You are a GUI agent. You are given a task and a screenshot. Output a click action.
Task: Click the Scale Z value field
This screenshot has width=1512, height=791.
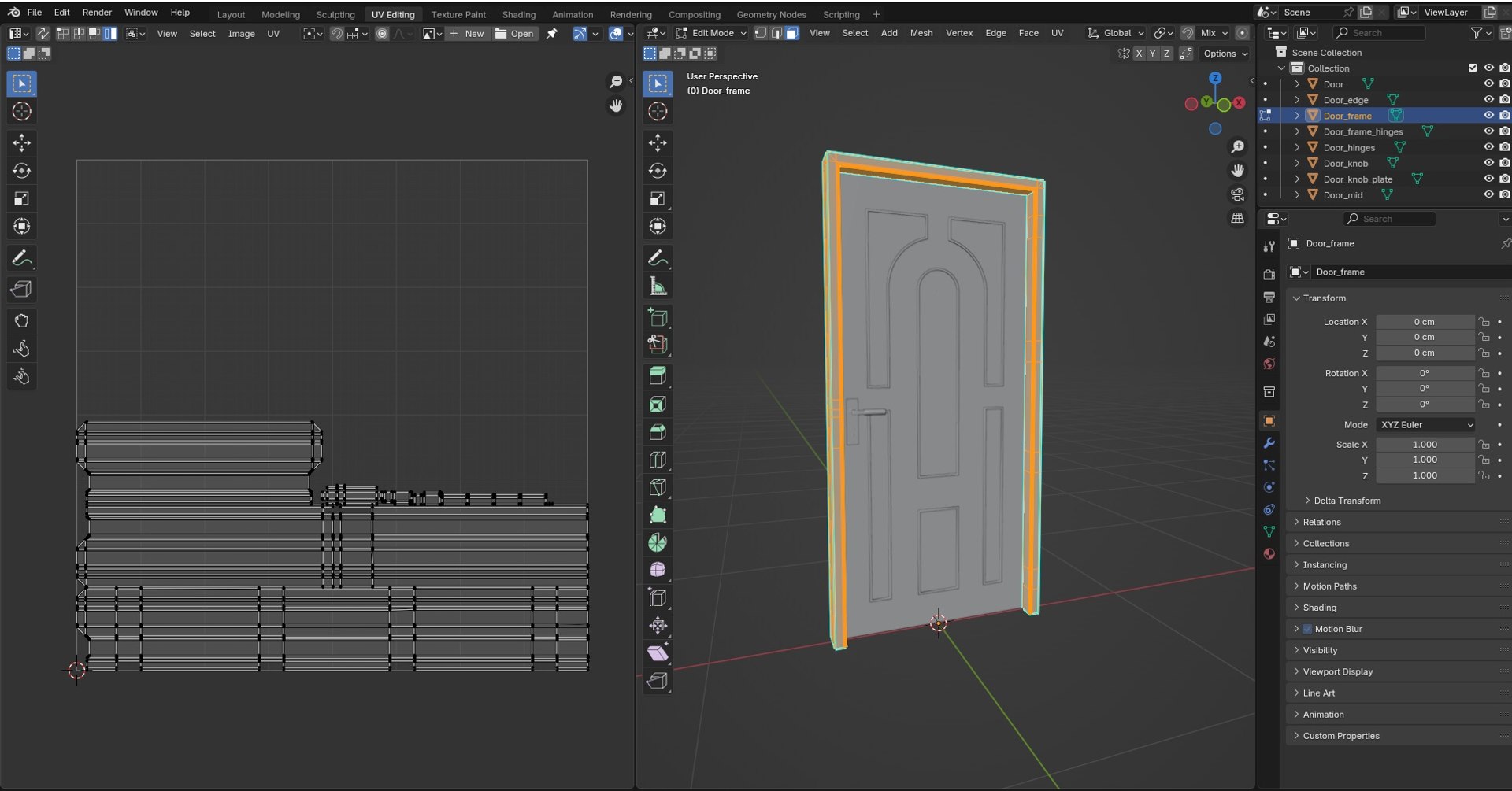click(x=1425, y=475)
